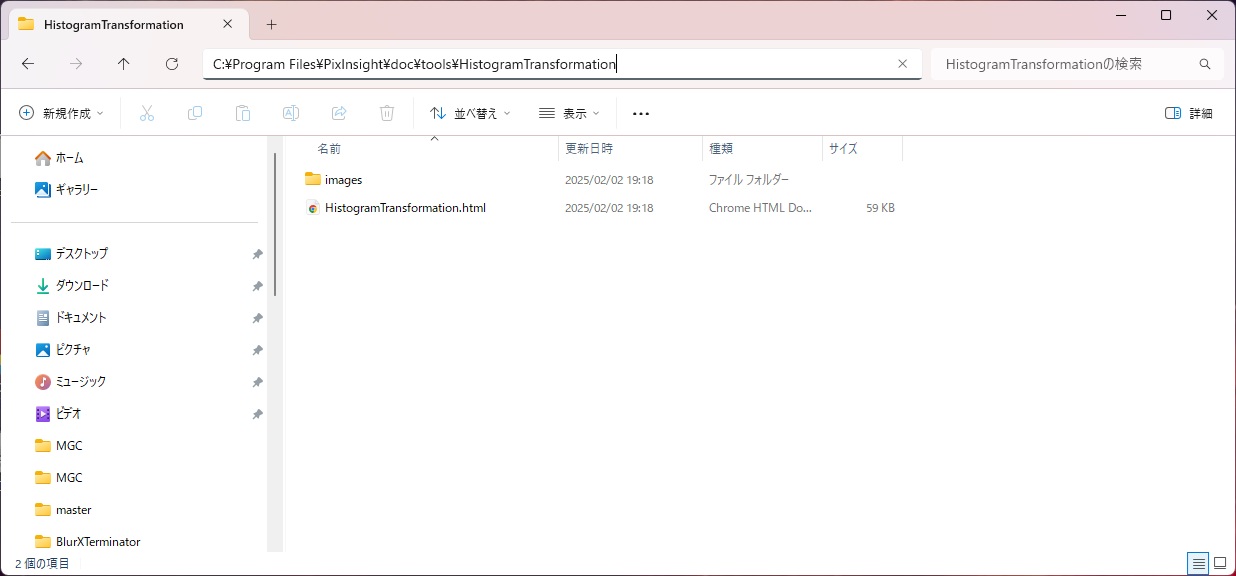
Task: Click the images folder icon
Action: coord(313,180)
